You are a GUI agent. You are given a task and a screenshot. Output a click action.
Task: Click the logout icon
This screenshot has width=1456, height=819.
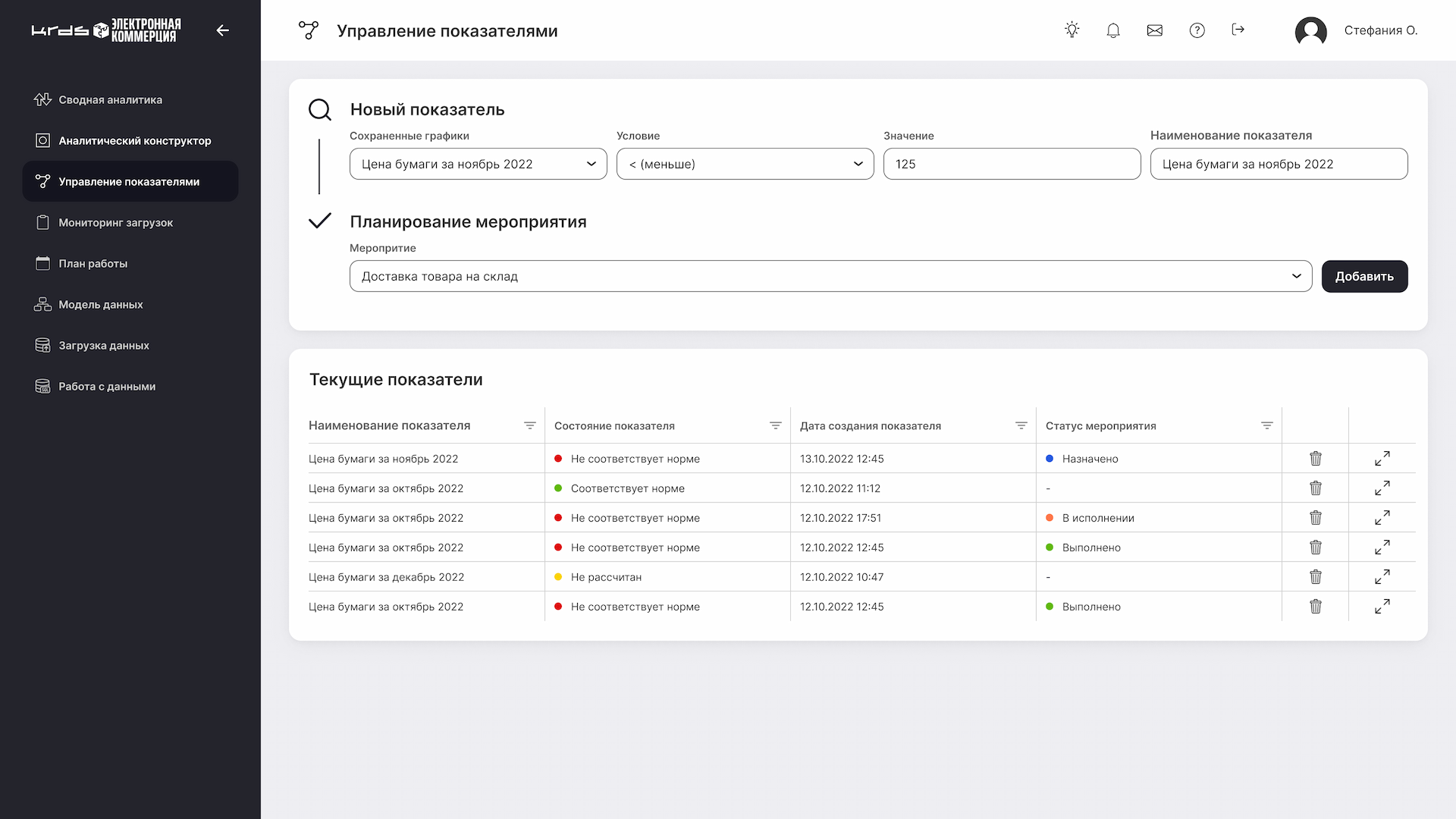tap(1238, 30)
